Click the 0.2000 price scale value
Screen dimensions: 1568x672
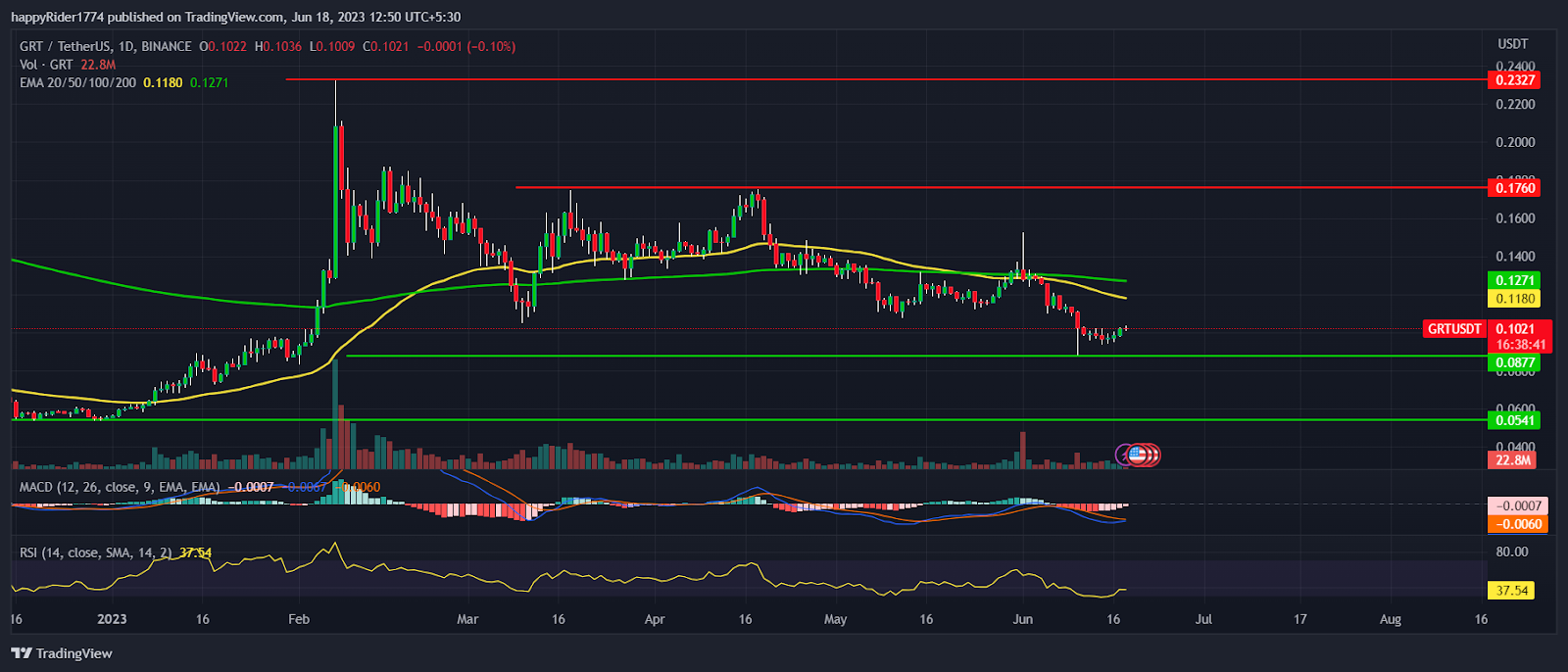point(1515,143)
